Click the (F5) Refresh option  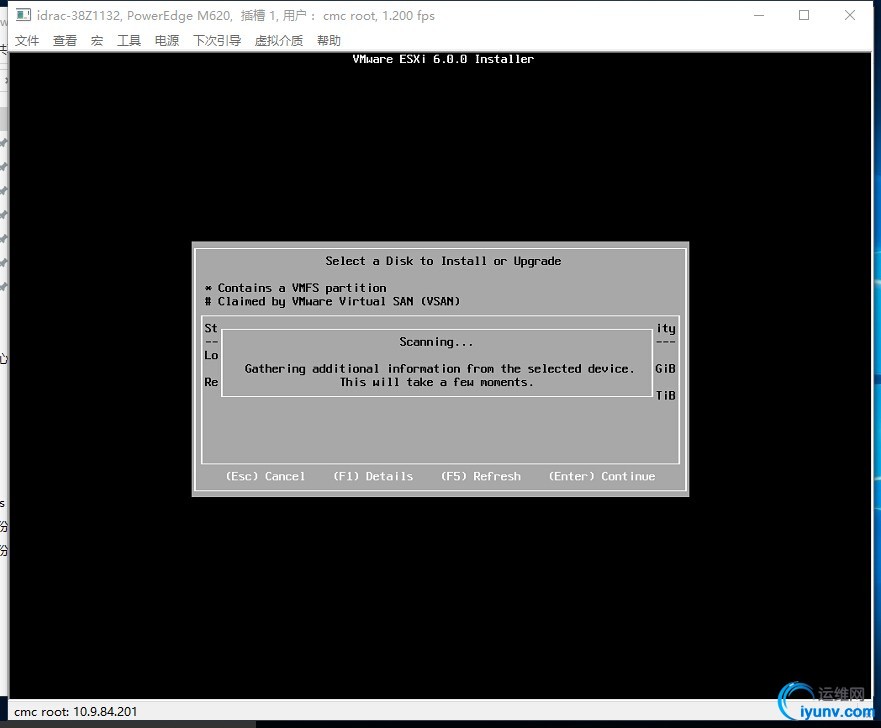pyautogui.click(x=481, y=476)
